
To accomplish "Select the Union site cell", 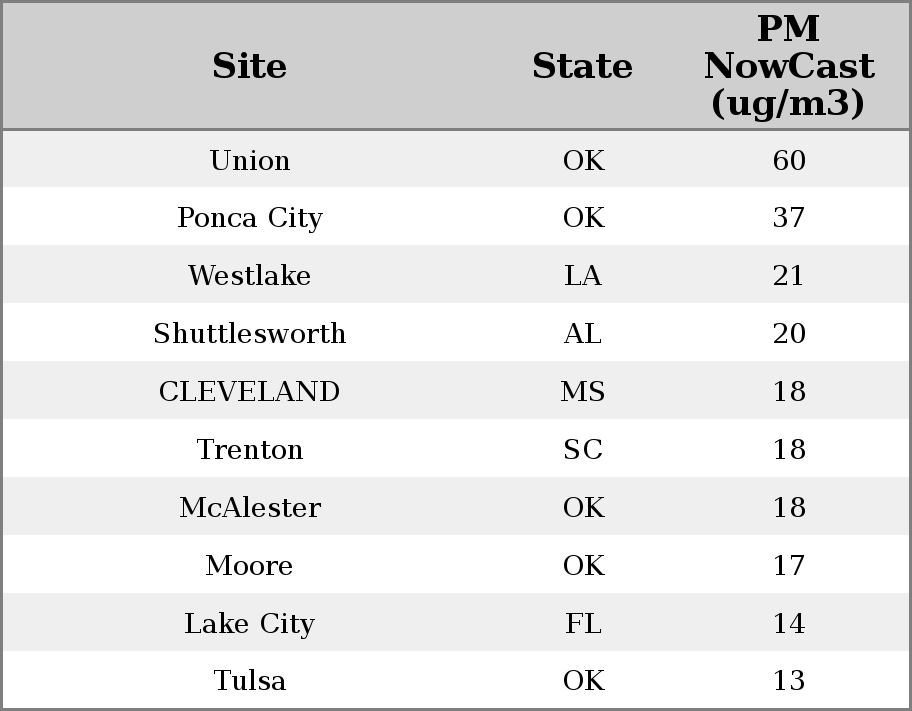I will coord(250,160).
